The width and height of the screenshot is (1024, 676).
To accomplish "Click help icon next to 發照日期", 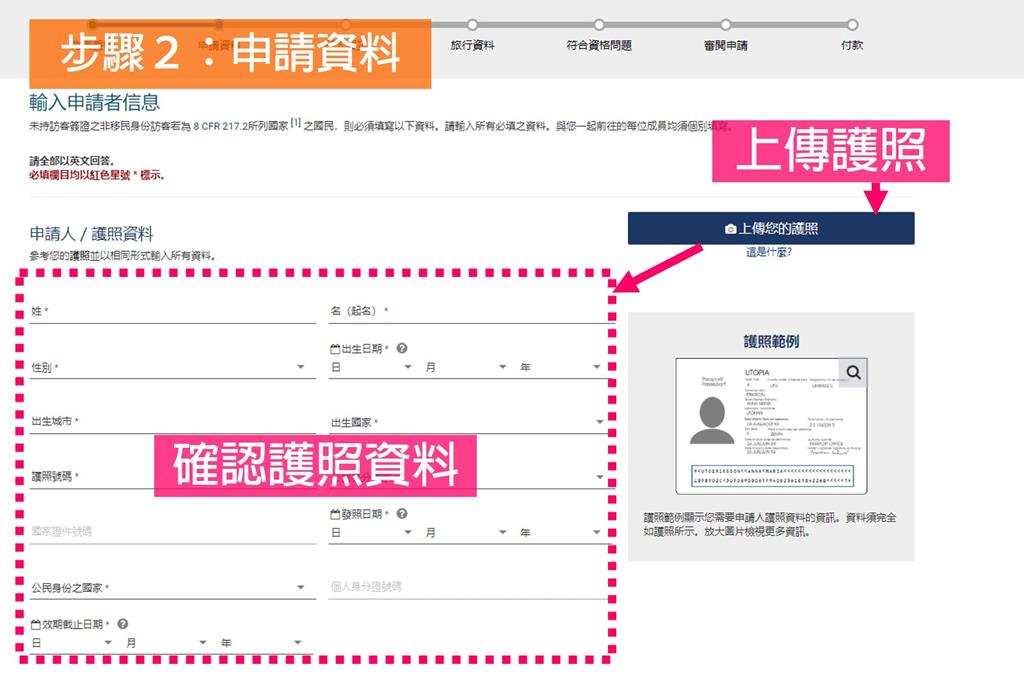I will 402,513.
